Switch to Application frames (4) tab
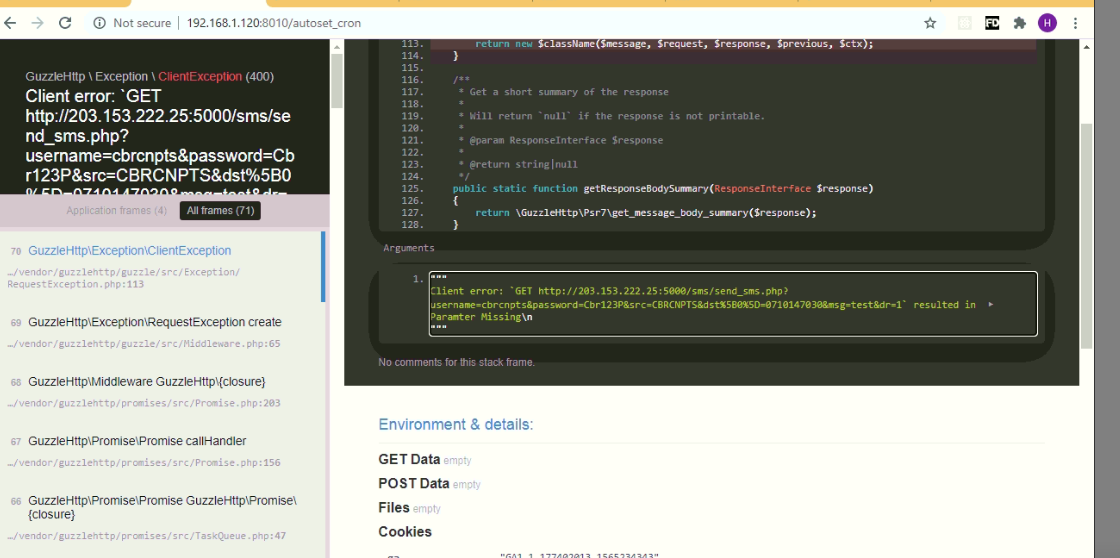Viewport: 1120px width, 558px height. point(116,210)
